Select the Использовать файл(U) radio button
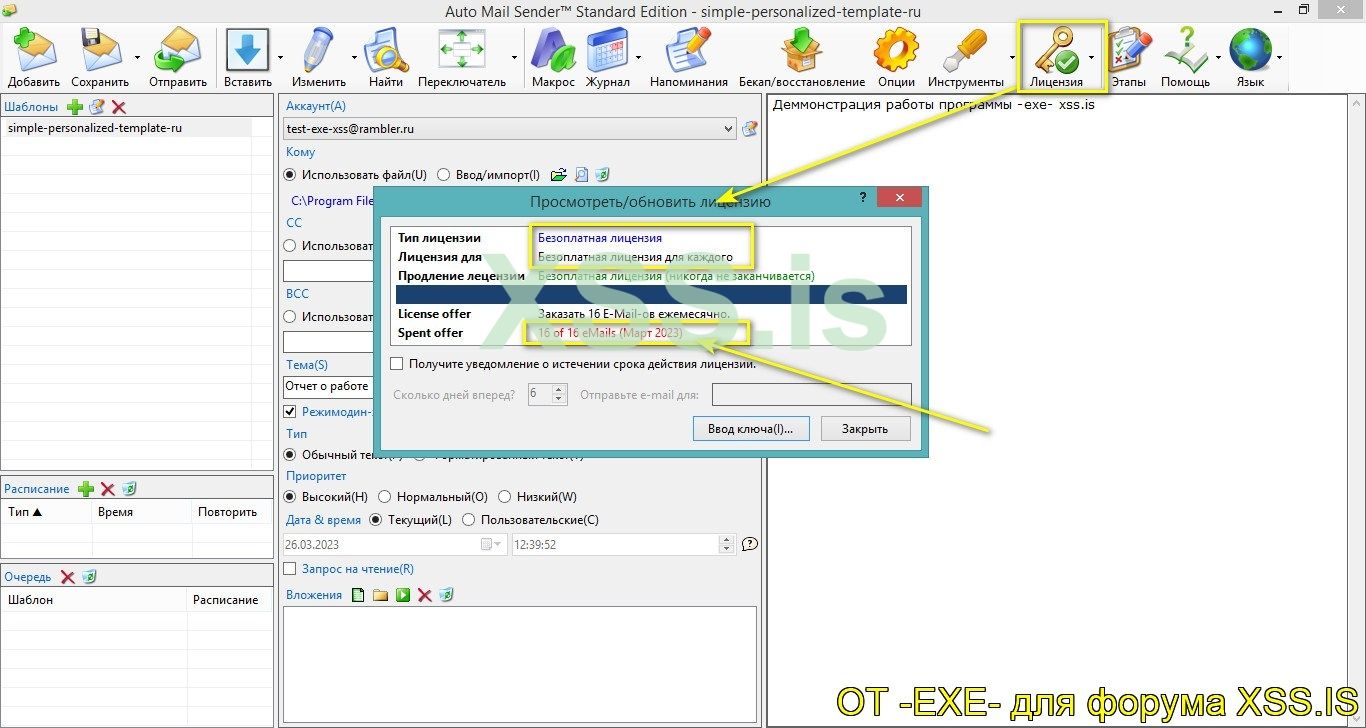The width and height of the screenshot is (1366, 728). tap(291, 175)
